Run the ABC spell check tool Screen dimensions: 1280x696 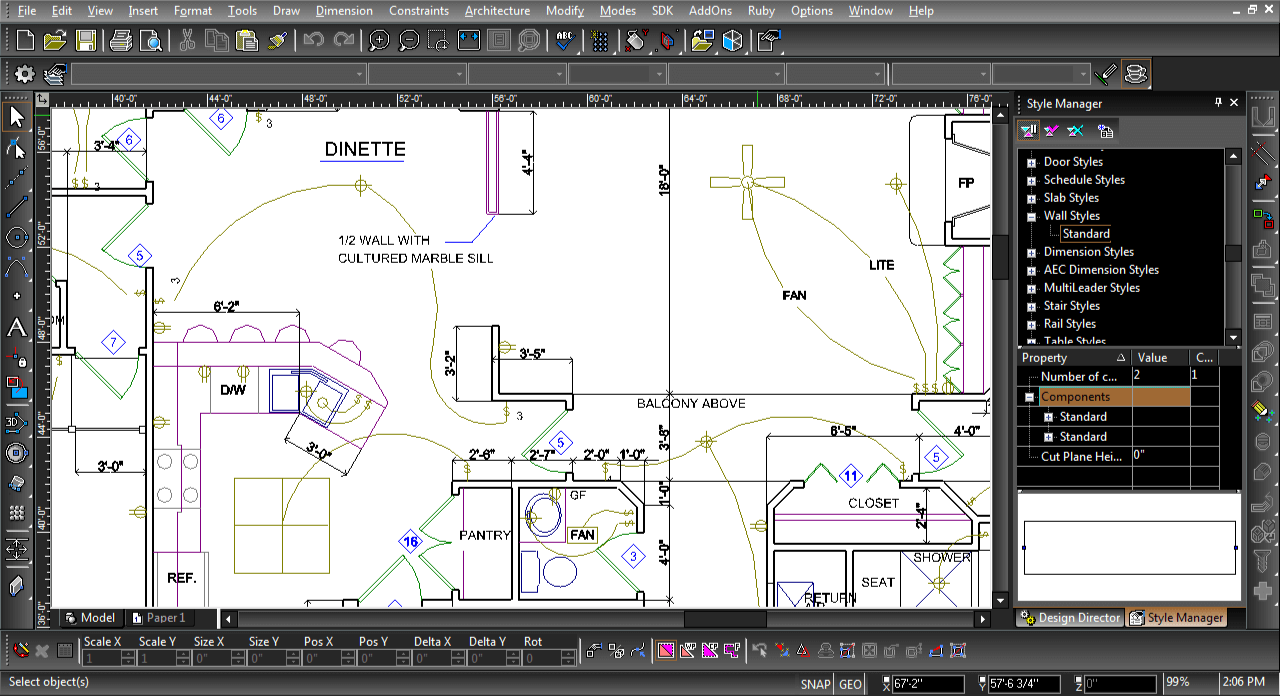[x=565, y=41]
